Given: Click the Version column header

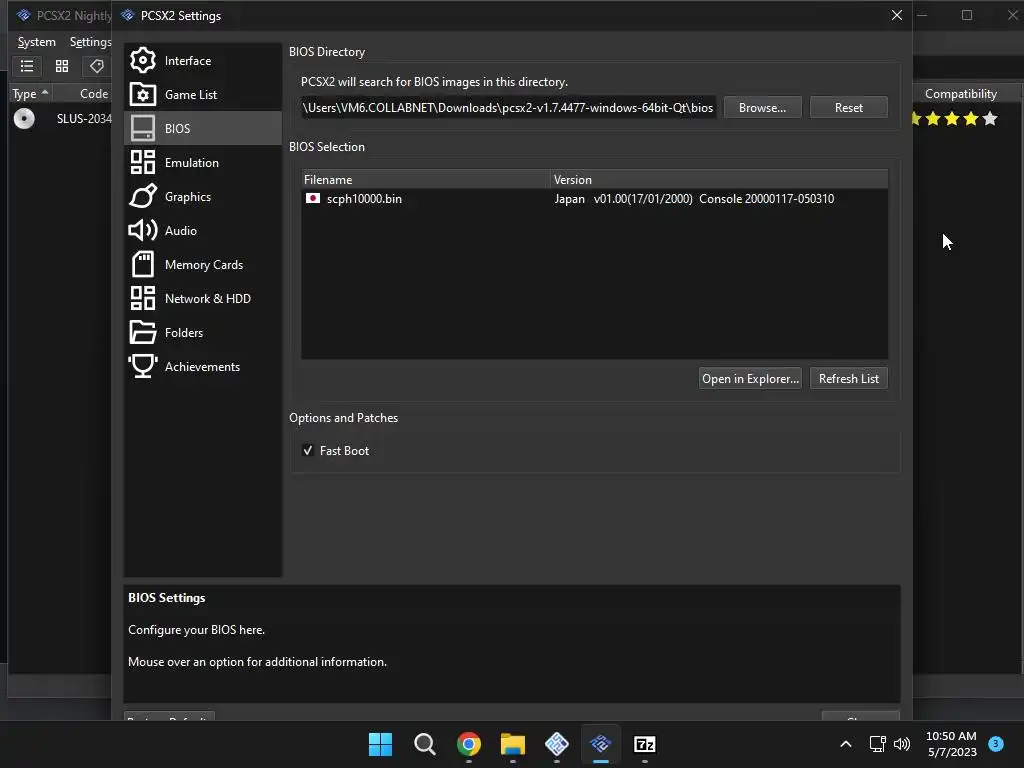Looking at the screenshot, I should (x=719, y=180).
